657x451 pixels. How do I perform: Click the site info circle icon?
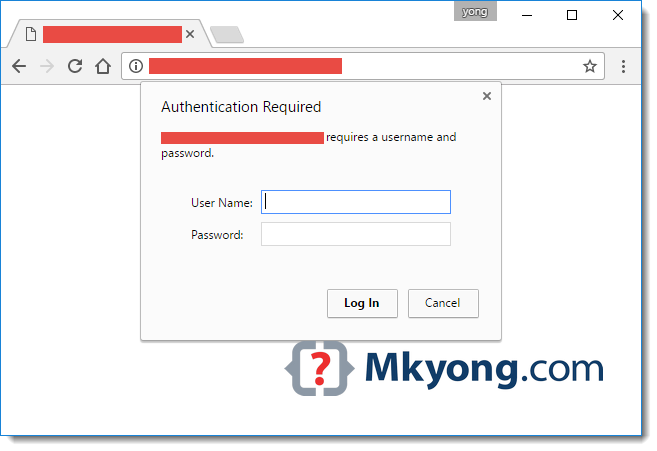pyautogui.click(x=136, y=66)
